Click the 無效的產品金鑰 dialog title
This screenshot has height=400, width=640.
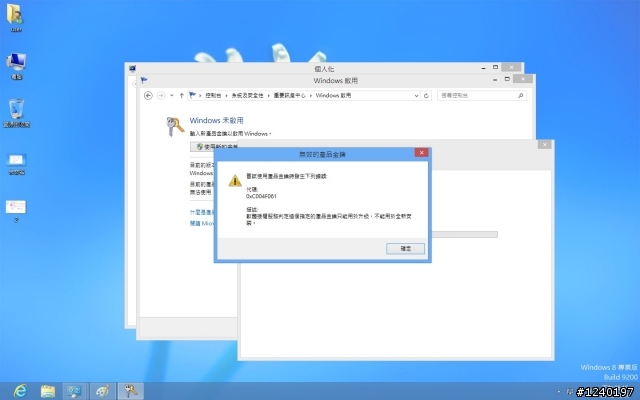[x=322, y=154]
